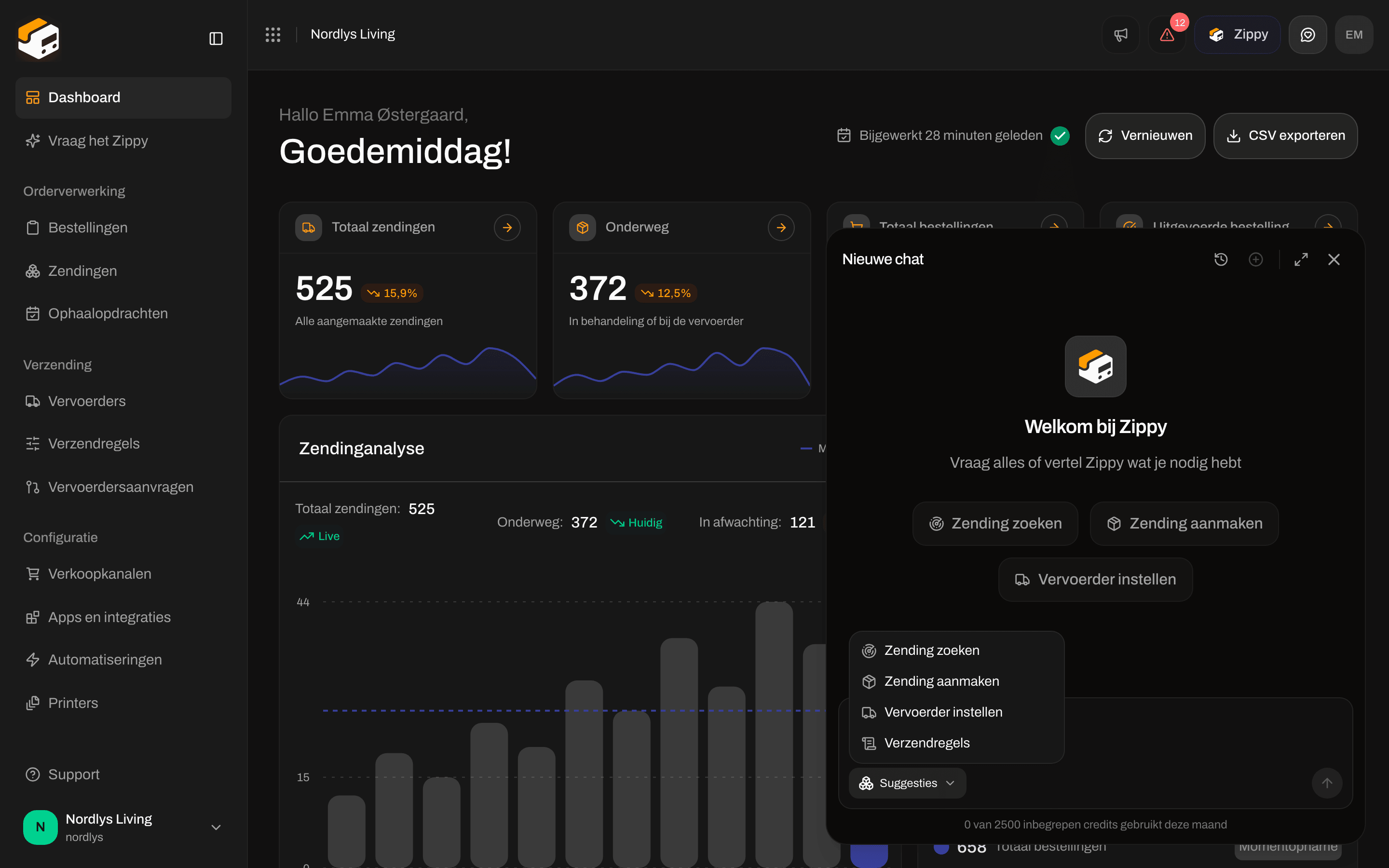Open the chat support icon in header
The width and height of the screenshot is (1389, 868).
(1307, 34)
